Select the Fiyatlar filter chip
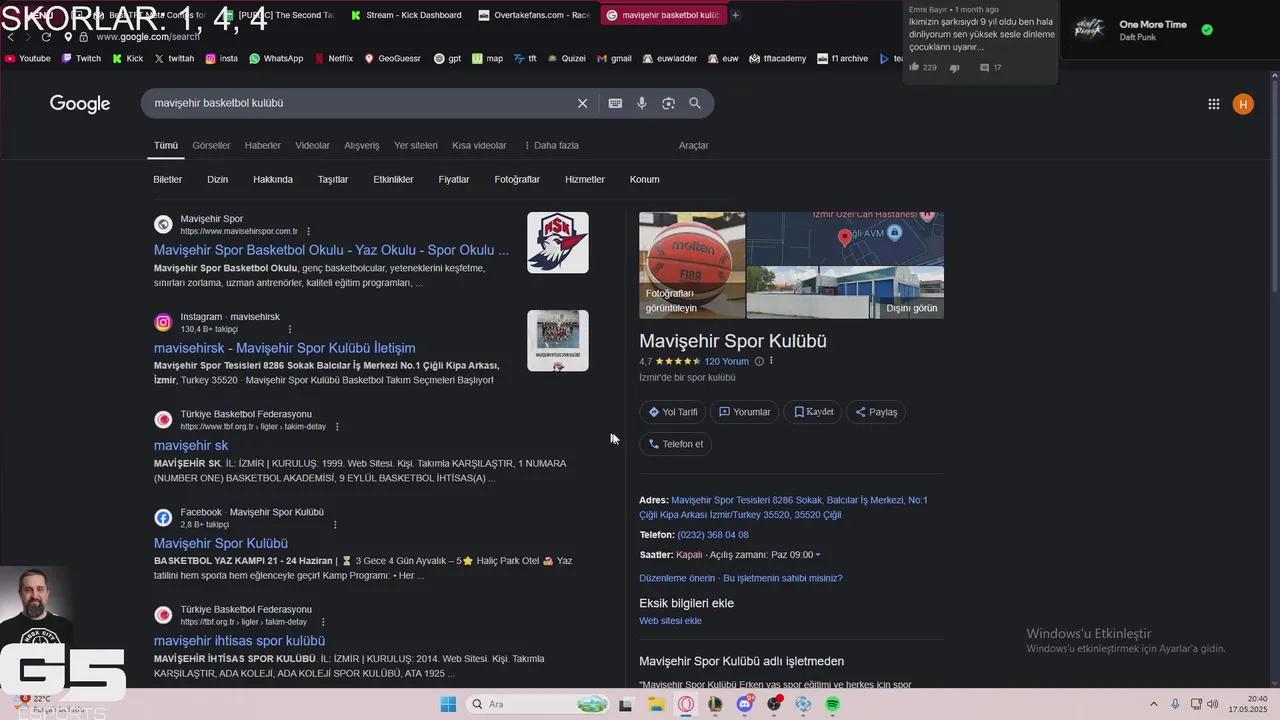 point(454,180)
